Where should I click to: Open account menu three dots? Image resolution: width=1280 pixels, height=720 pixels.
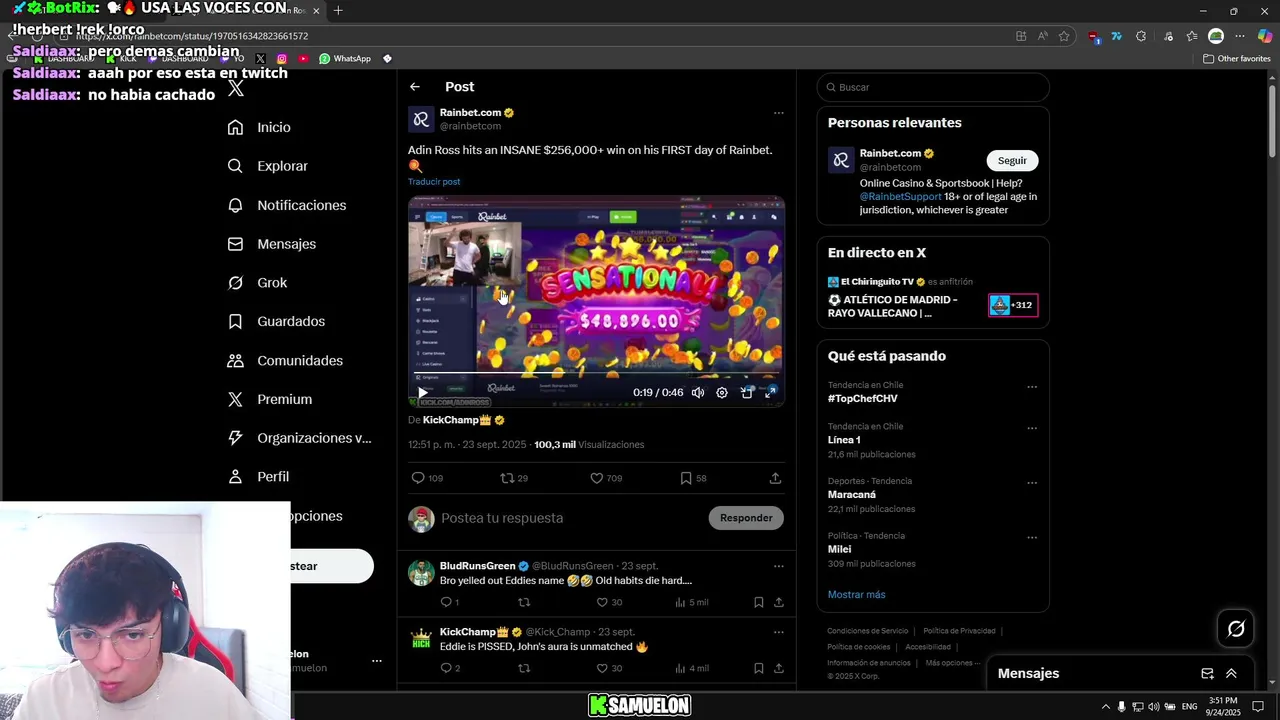coord(377,661)
